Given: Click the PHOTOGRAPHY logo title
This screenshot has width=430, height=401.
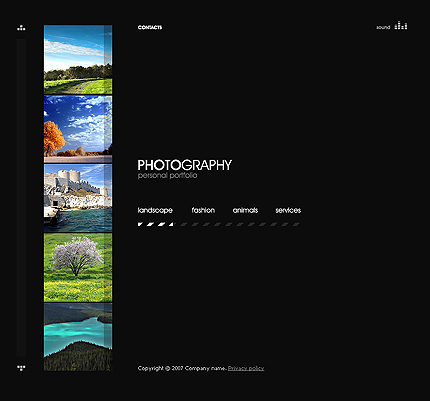Looking at the screenshot, I should (x=185, y=165).
